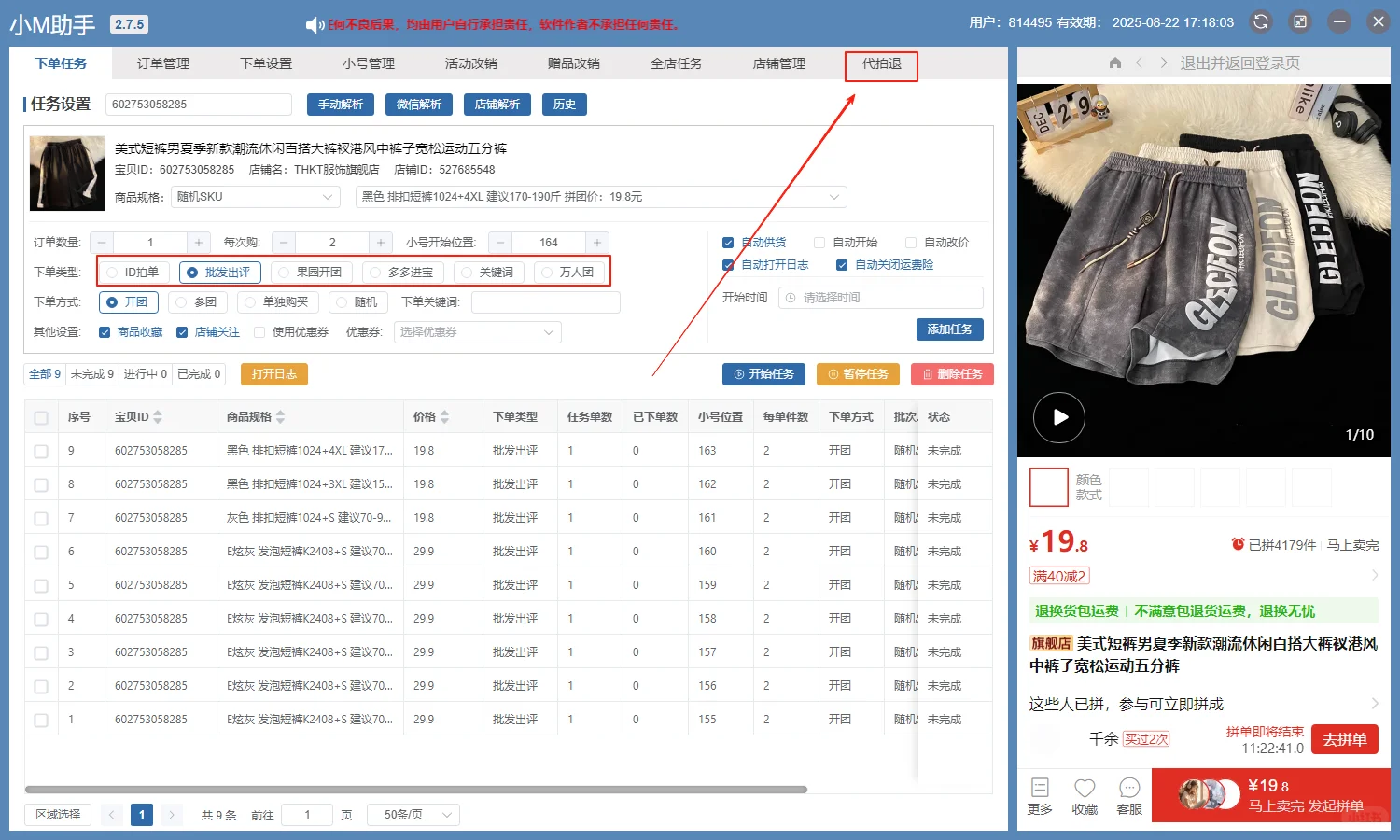Select the first color swatch under 颜色款式
1400x840 pixels.
point(1048,486)
